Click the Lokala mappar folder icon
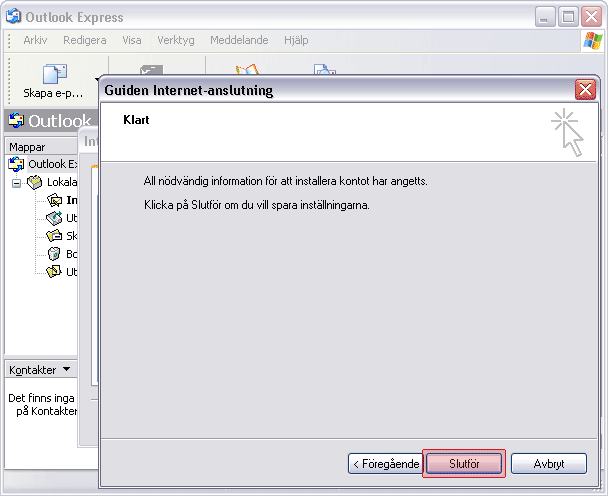Screen dimensions: 608x496 pyautogui.click(x=35, y=182)
